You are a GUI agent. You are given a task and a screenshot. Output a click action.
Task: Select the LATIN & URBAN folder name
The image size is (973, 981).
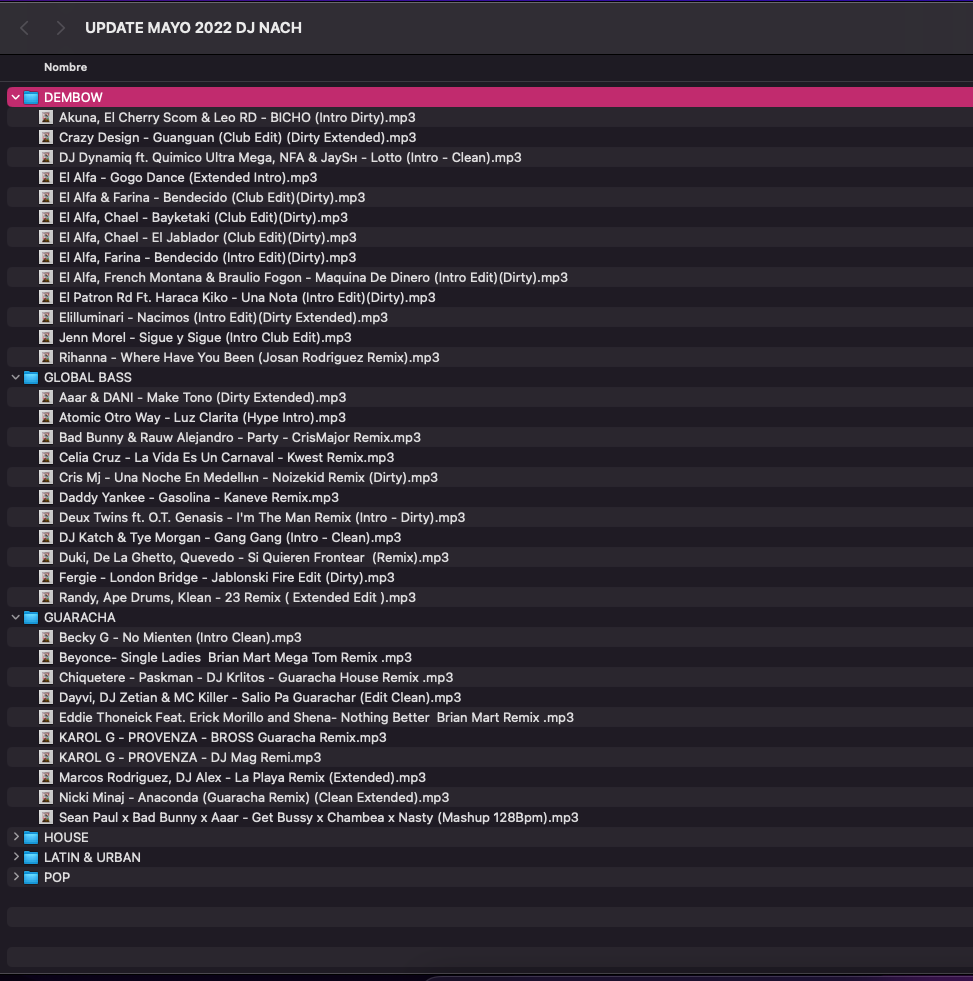(92, 858)
